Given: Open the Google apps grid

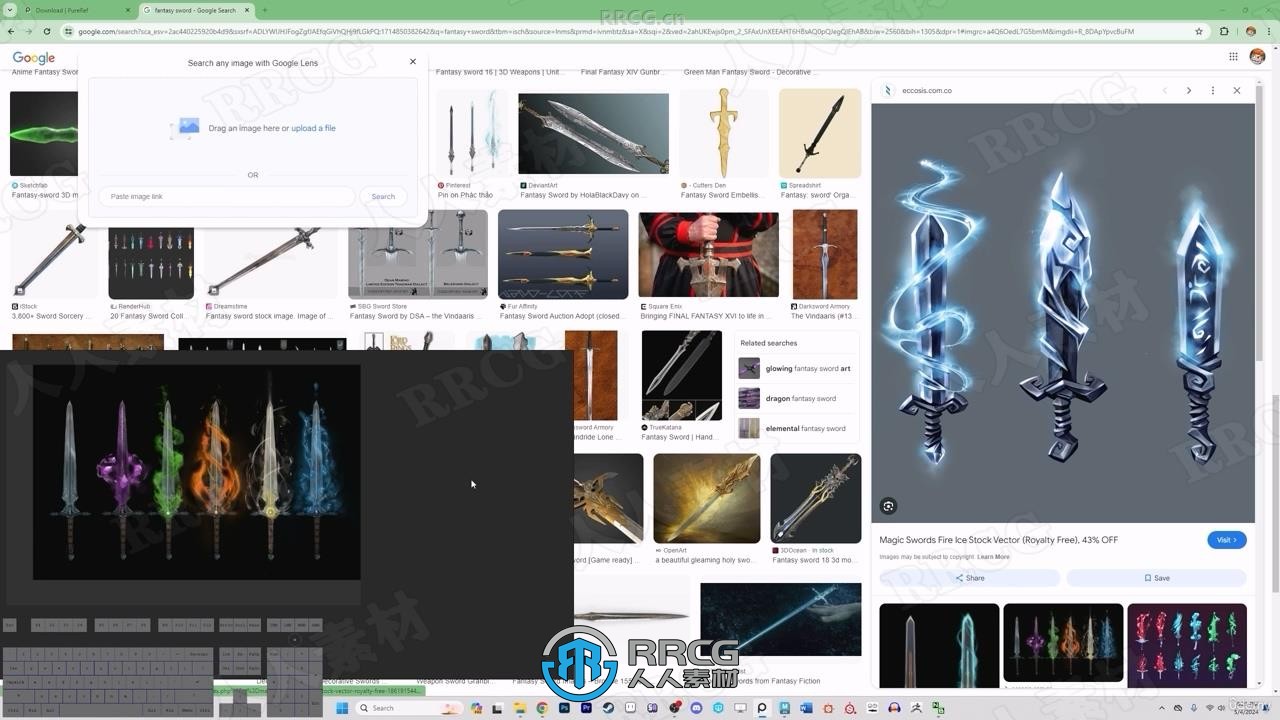Looking at the screenshot, I should [x=1233, y=57].
